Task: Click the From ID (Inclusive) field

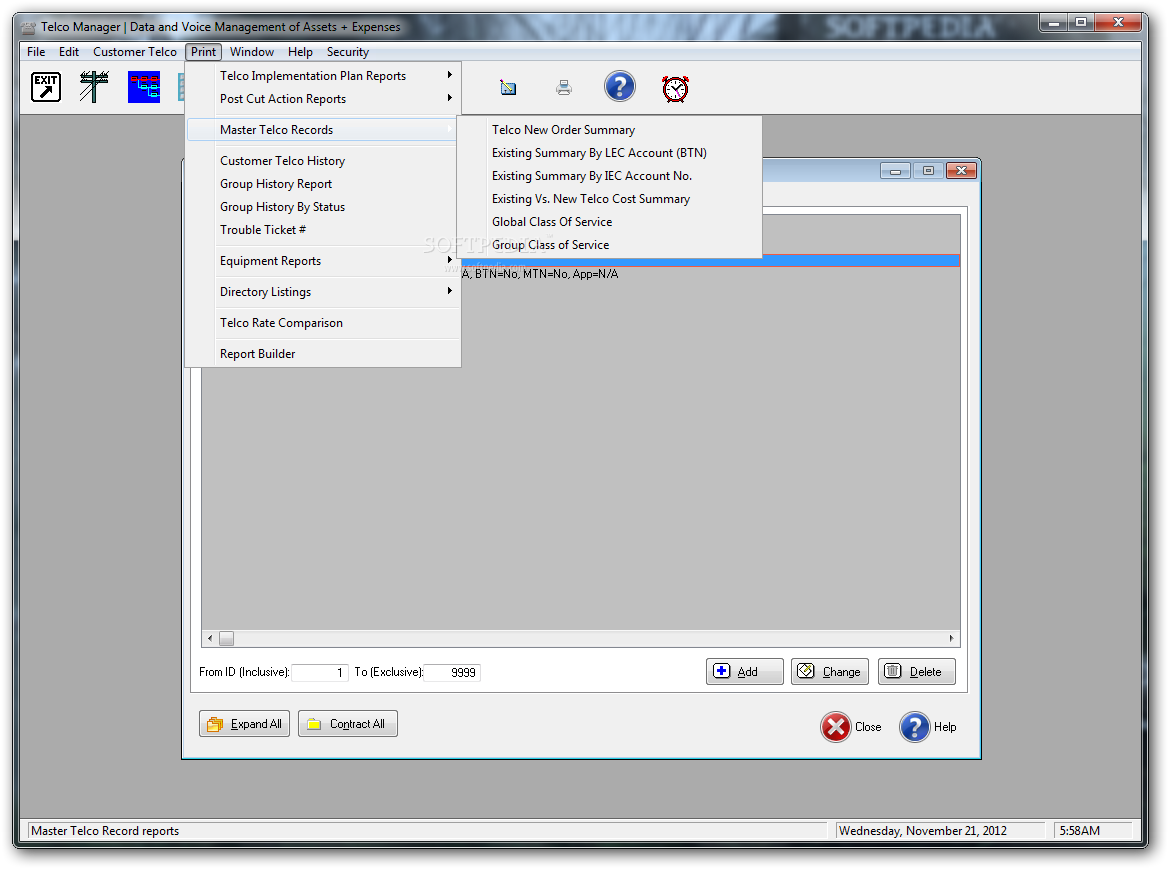Action: (x=320, y=672)
